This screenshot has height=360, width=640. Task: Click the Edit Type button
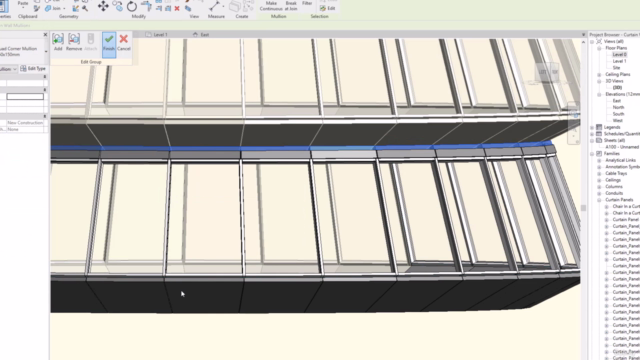click(32, 69)
